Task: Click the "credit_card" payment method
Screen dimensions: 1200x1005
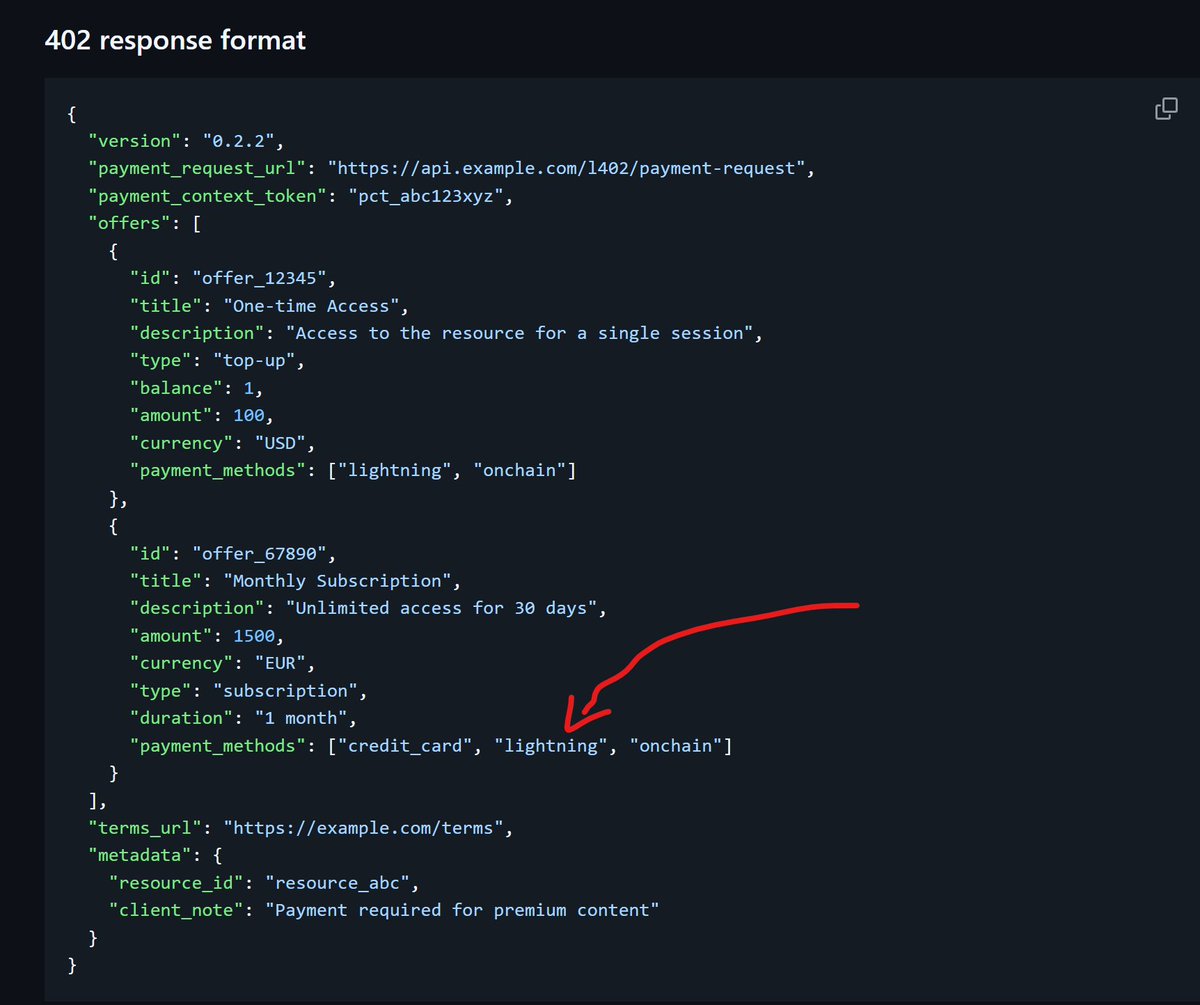Action: [404, 746]
